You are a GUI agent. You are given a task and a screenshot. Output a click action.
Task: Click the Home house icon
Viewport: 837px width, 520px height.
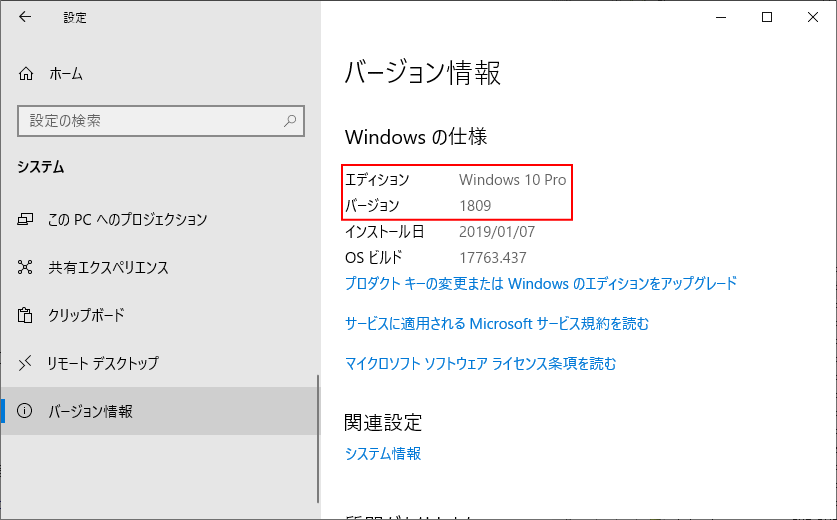(26, 74)
